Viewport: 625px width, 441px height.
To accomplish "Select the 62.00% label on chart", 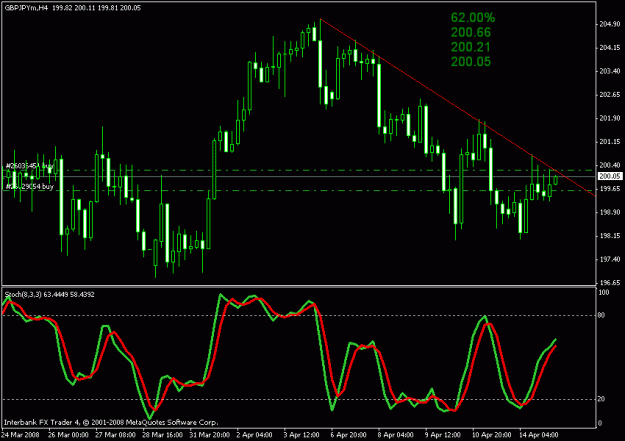I will 473,18.
